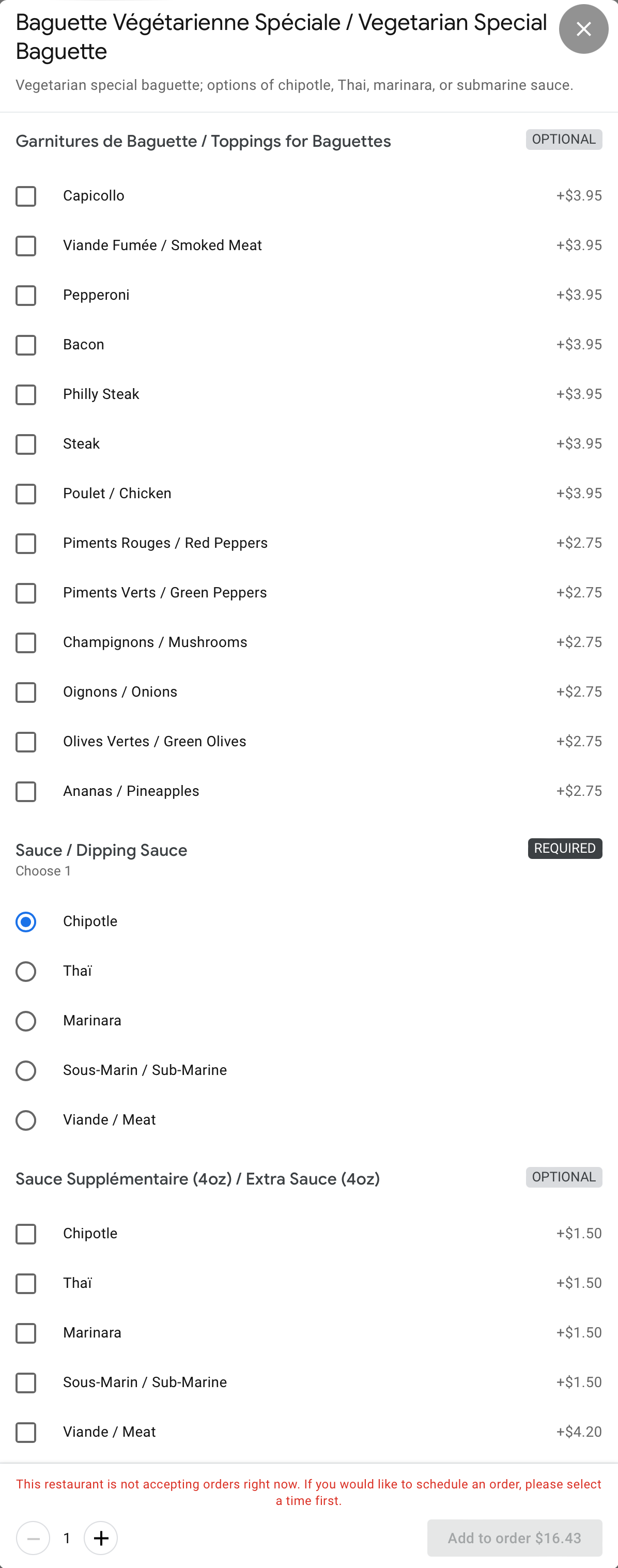Add Pepperoni topping
The image size is (618, 1568).
click(25, 295)
